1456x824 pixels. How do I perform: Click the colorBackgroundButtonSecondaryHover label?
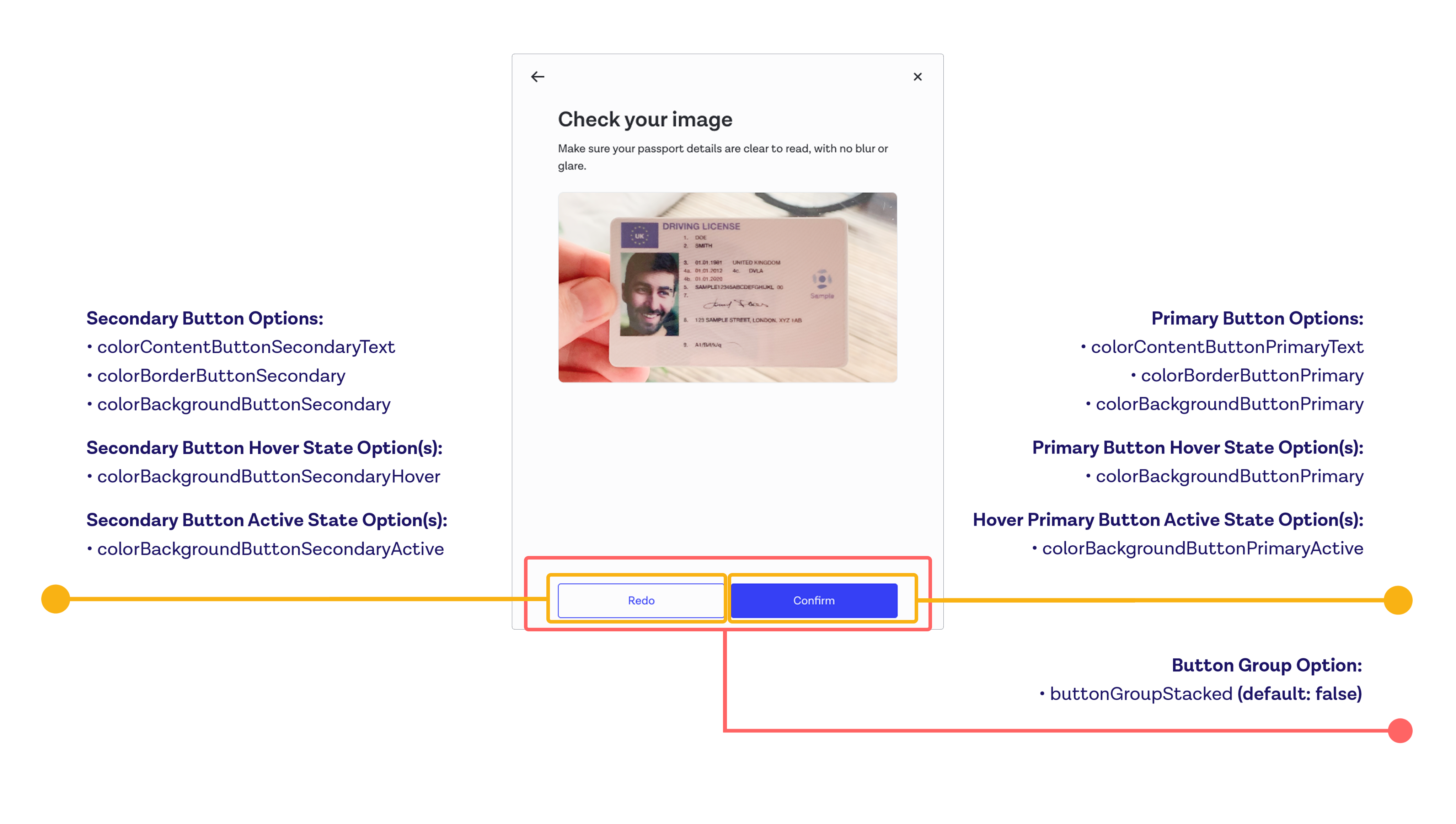pyautogui.click(x=268, y=476)
